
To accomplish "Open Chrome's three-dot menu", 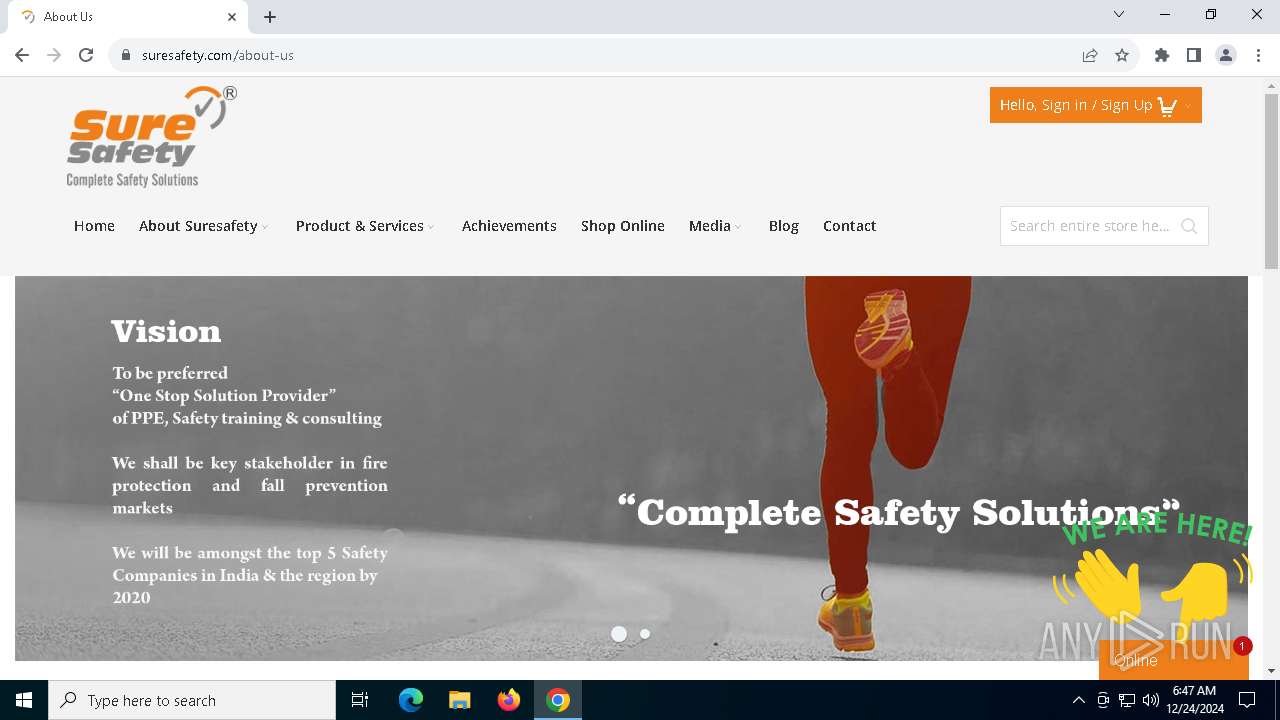I will (x=1258, y=55).
